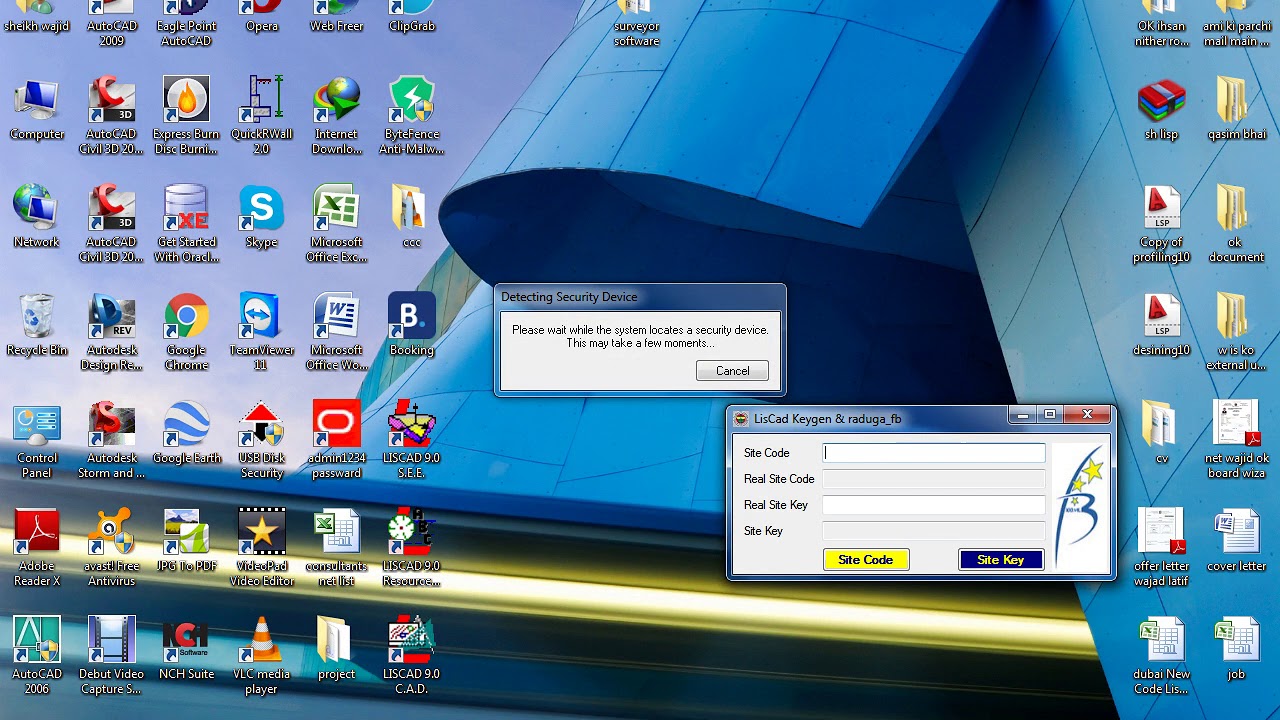
Task: Open the project folder
Action: point(337,649)
